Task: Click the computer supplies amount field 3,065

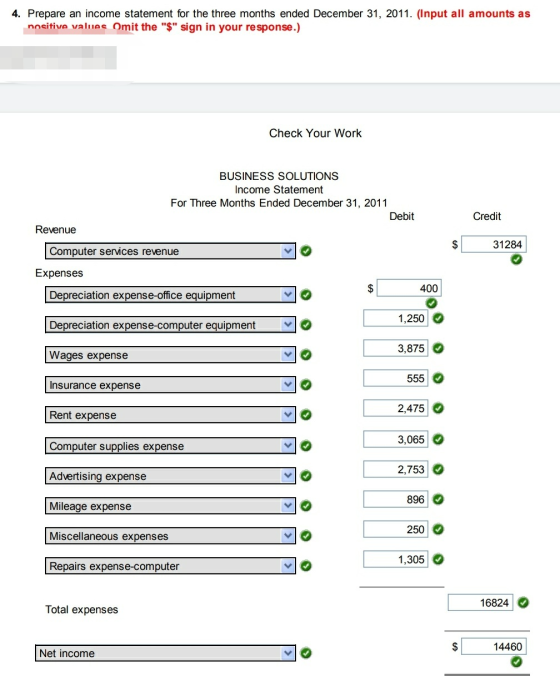Action: [396, 439]
